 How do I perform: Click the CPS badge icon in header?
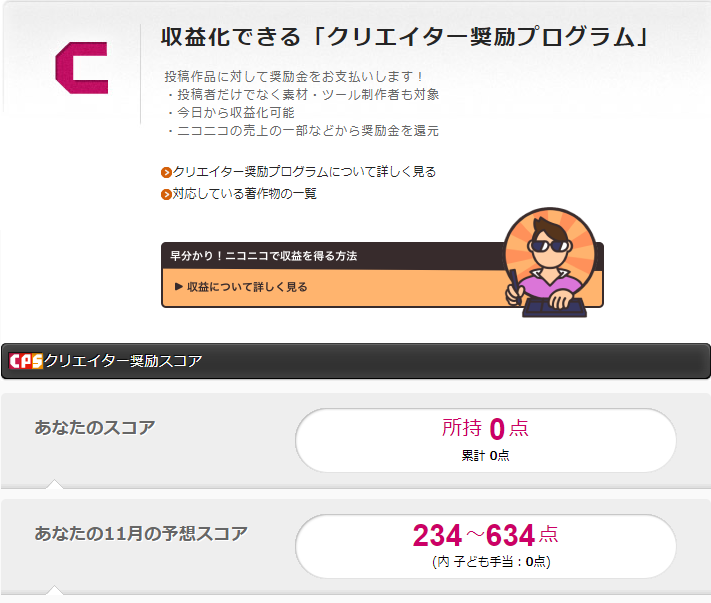pos(25,361)
